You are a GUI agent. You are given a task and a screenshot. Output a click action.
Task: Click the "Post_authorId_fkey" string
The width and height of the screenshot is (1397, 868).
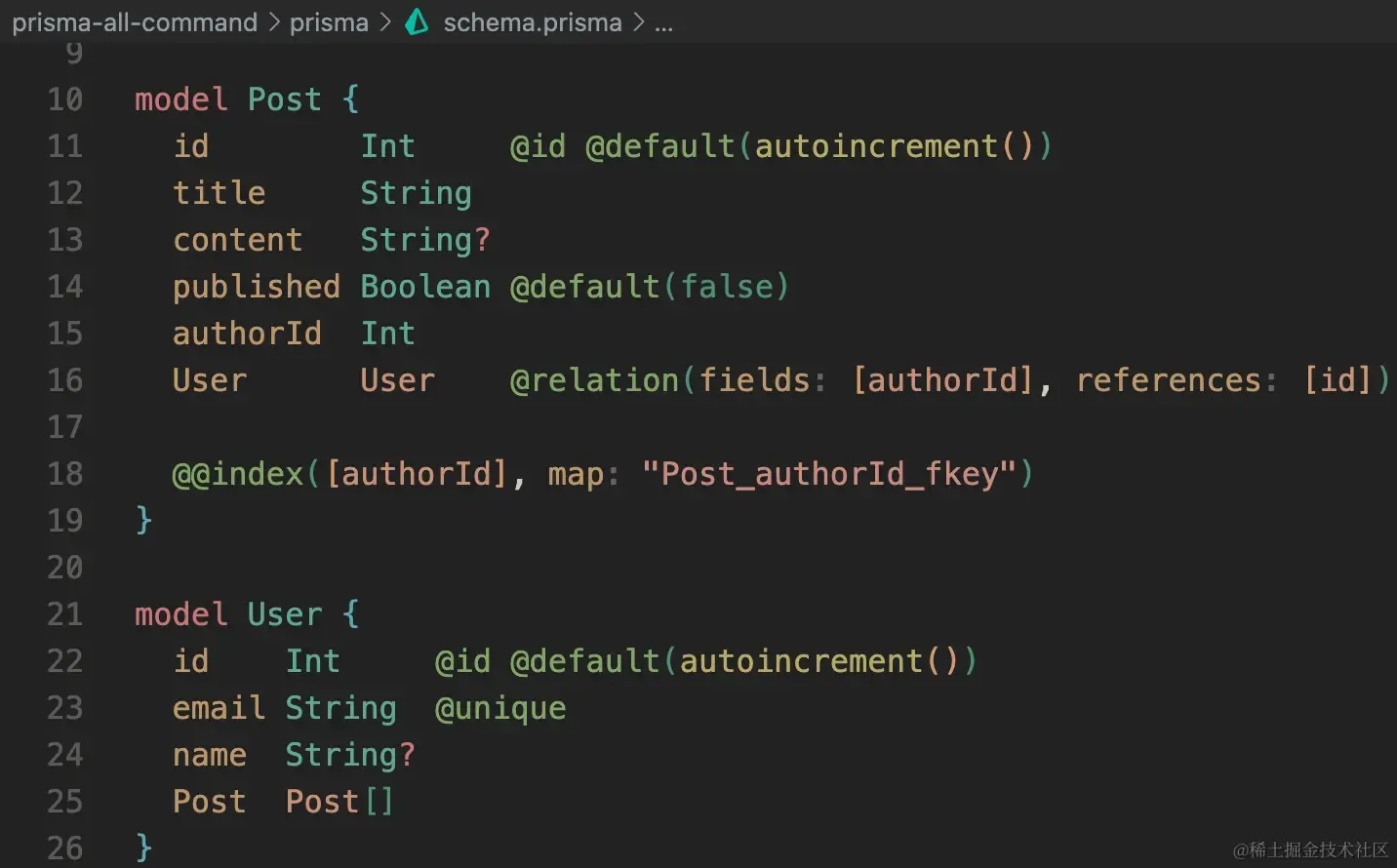point(829,474)
